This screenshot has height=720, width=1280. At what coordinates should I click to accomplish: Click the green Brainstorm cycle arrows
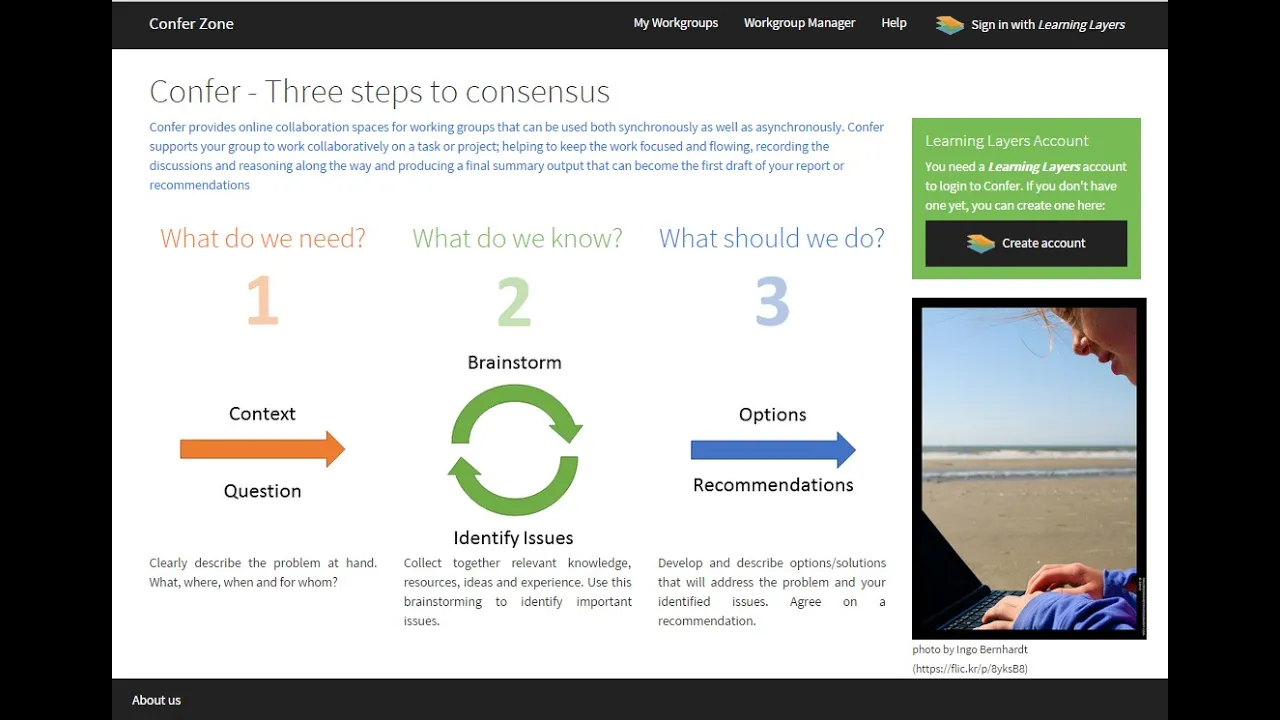[x=514, y=450]
